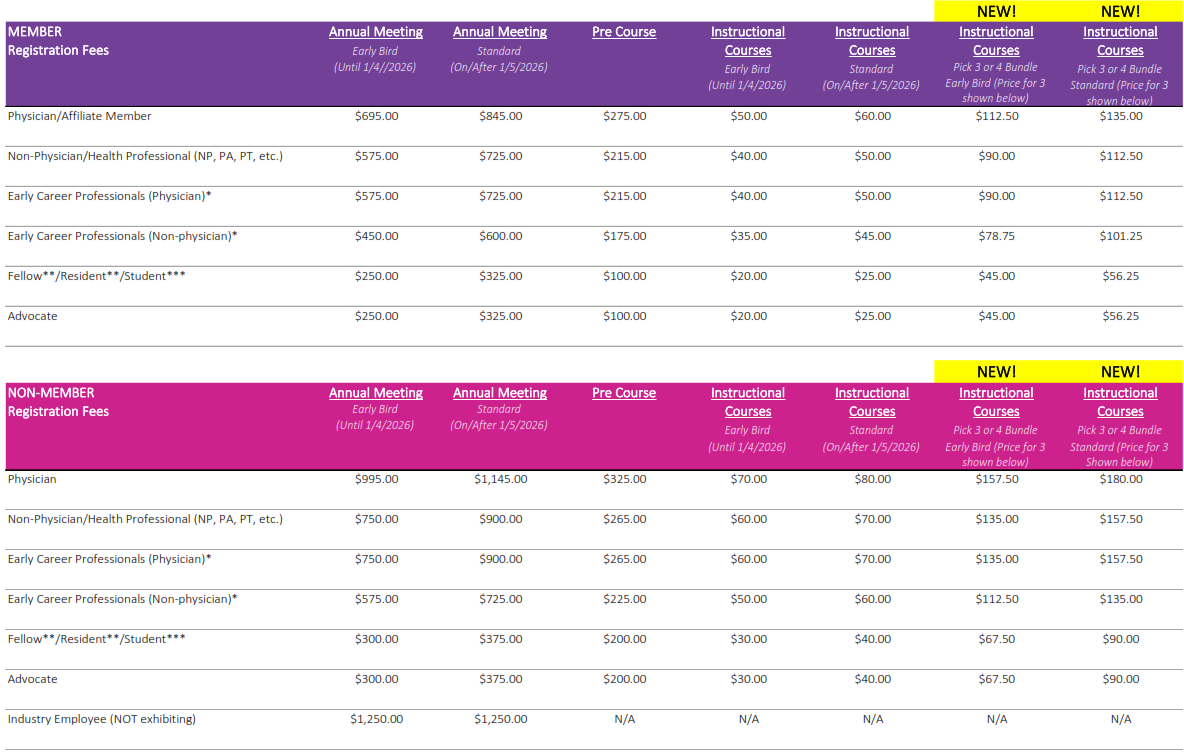Click the Industry Employee (NOT exhibiting) row label
The image size is (1184, 754).
[x=98, y=719]
